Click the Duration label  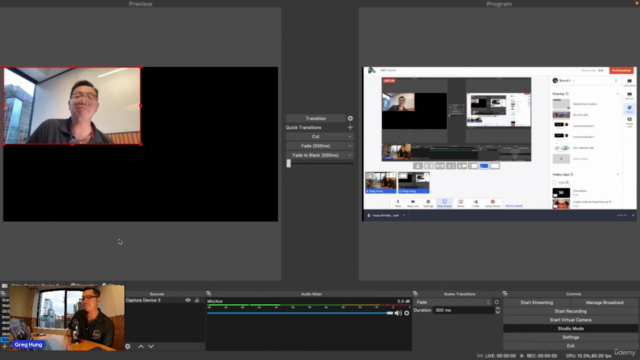tap(422, 310)
